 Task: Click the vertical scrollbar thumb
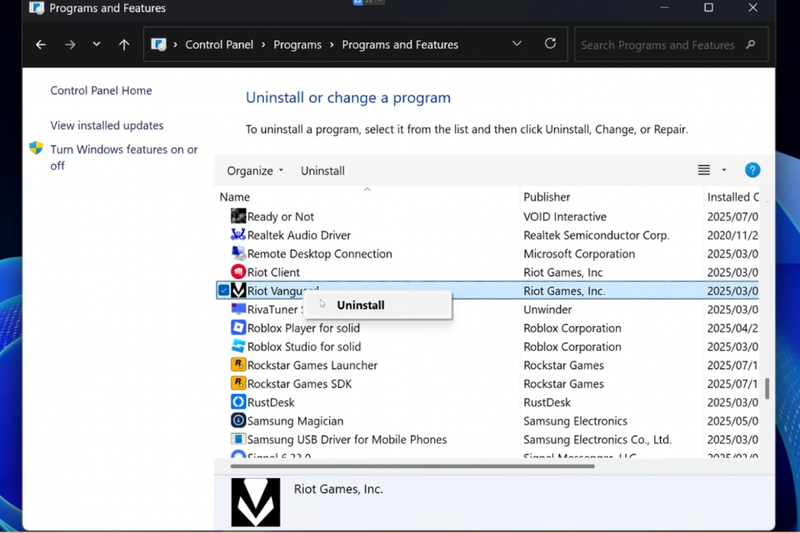pyautogui.click(x=767, y=388)
